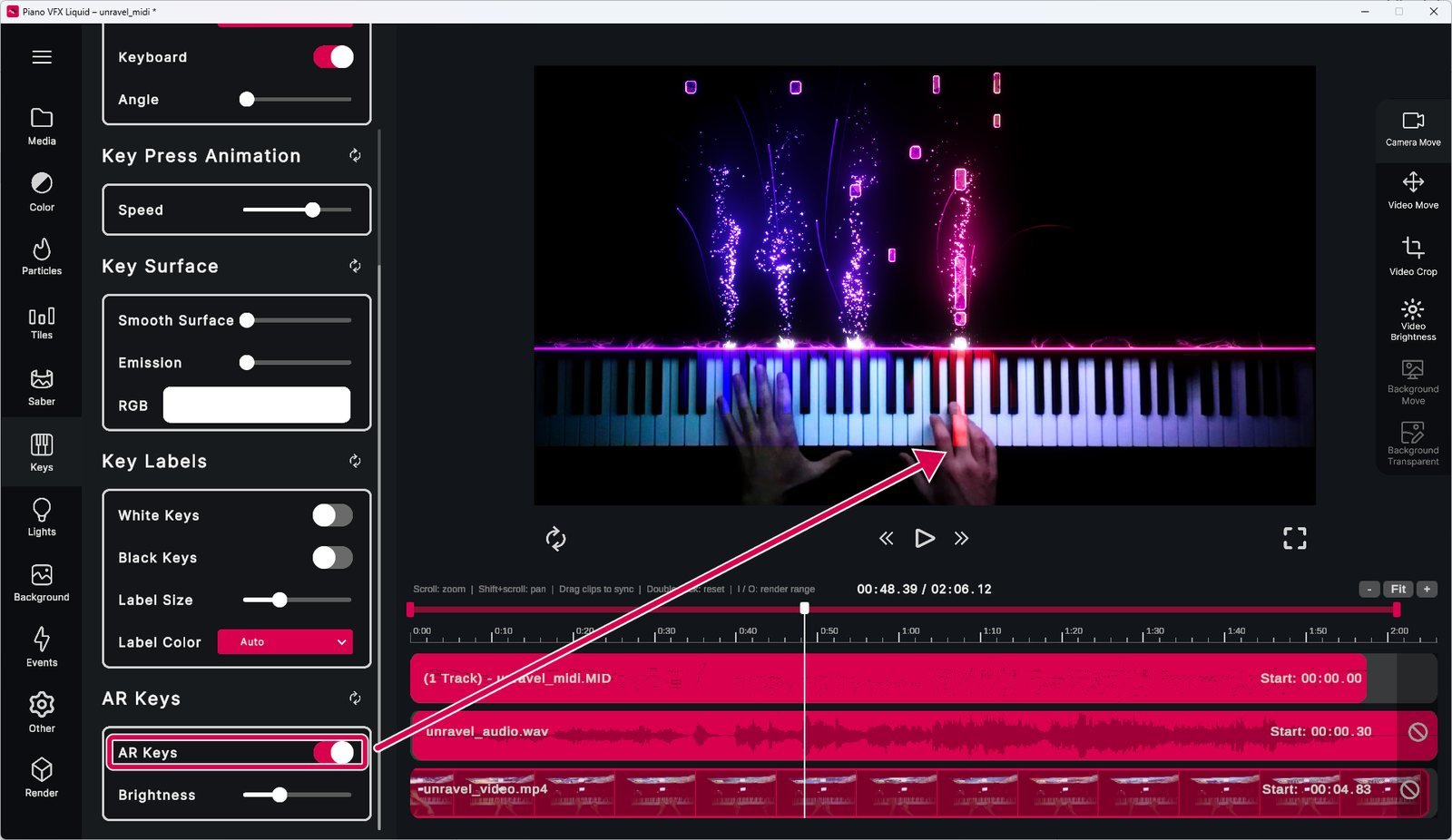Zoom out the timeline with minus
Screen dimensions: 1452x840
point(1369,590)
